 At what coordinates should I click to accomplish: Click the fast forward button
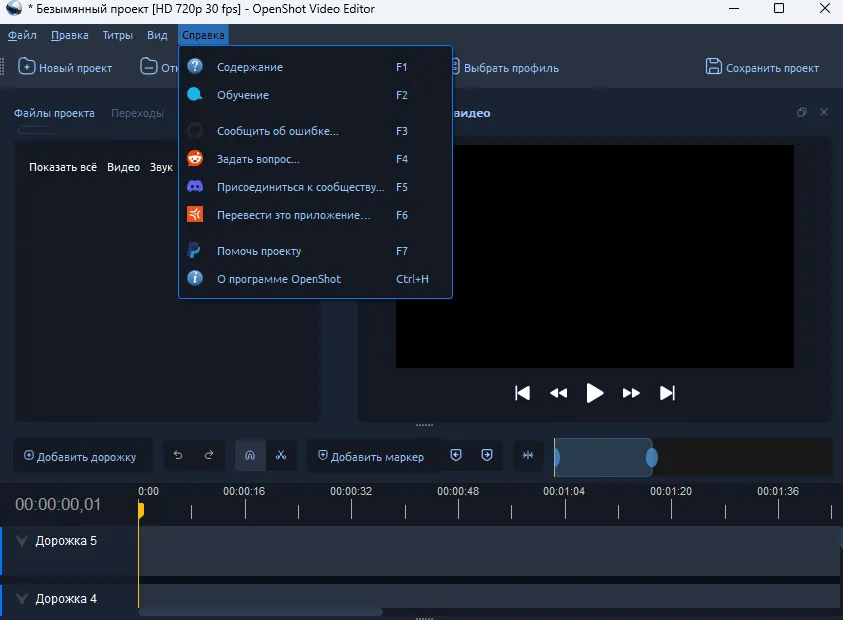(631, 393)
